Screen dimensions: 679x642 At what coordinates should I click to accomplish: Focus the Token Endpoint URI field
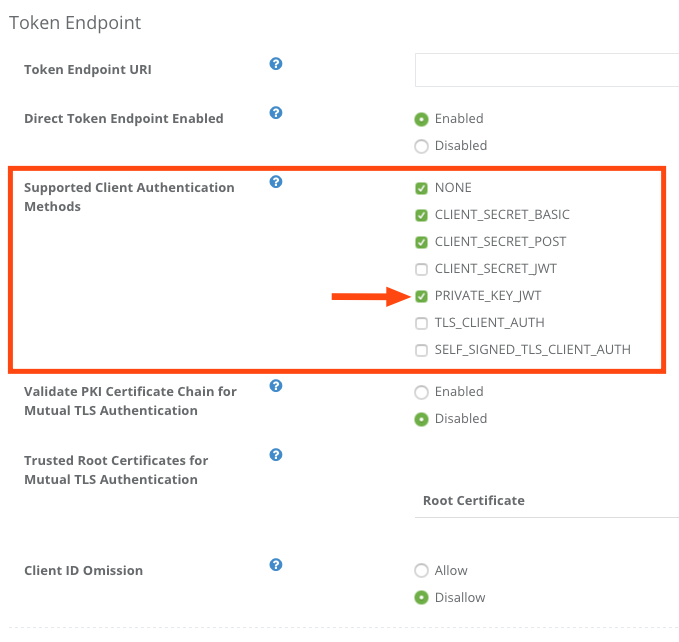pyautogui.click(x=546, y=70)
